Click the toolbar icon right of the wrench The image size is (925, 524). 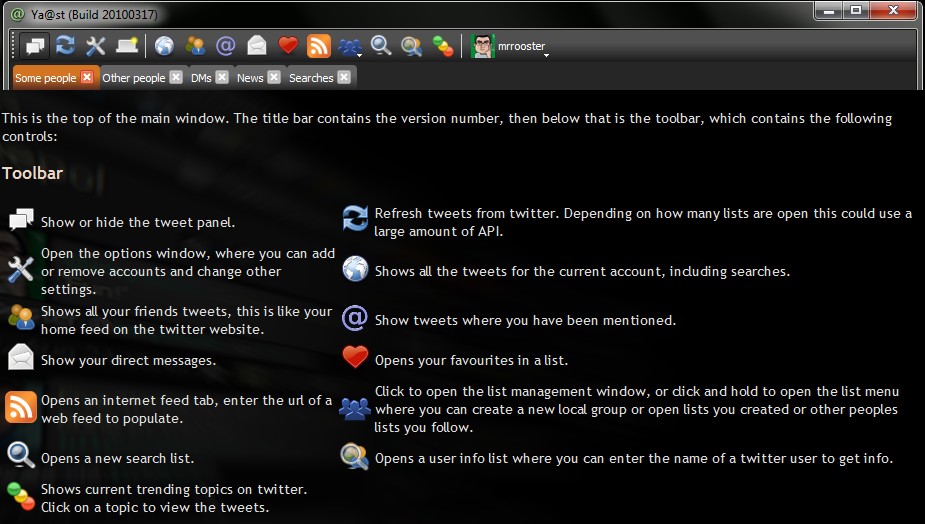coord(127,45)
